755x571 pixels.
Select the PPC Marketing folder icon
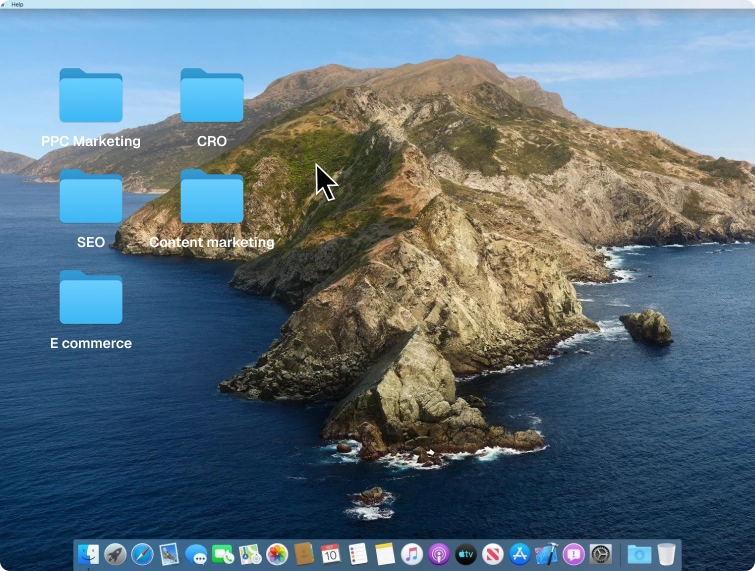[x=91, y=95]
